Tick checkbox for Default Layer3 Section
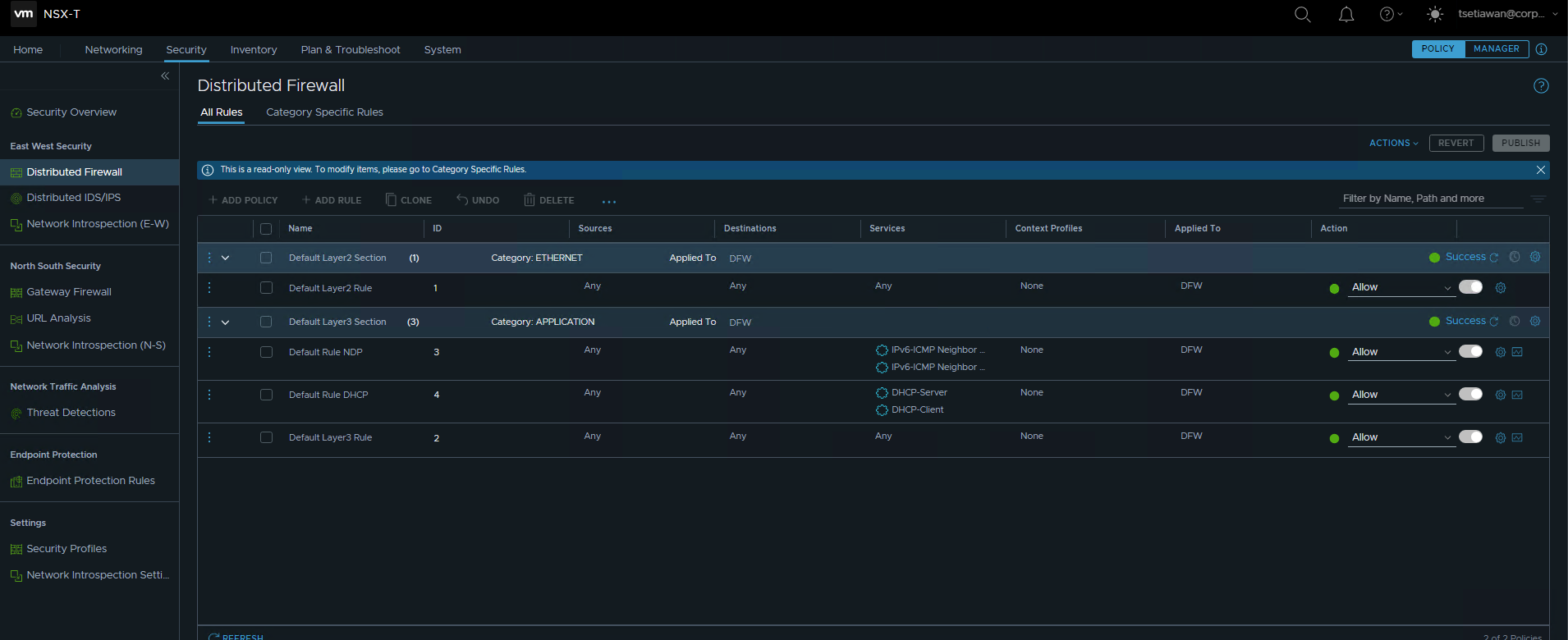Screen dimensions: 1568x640 (x=266, y=322)
